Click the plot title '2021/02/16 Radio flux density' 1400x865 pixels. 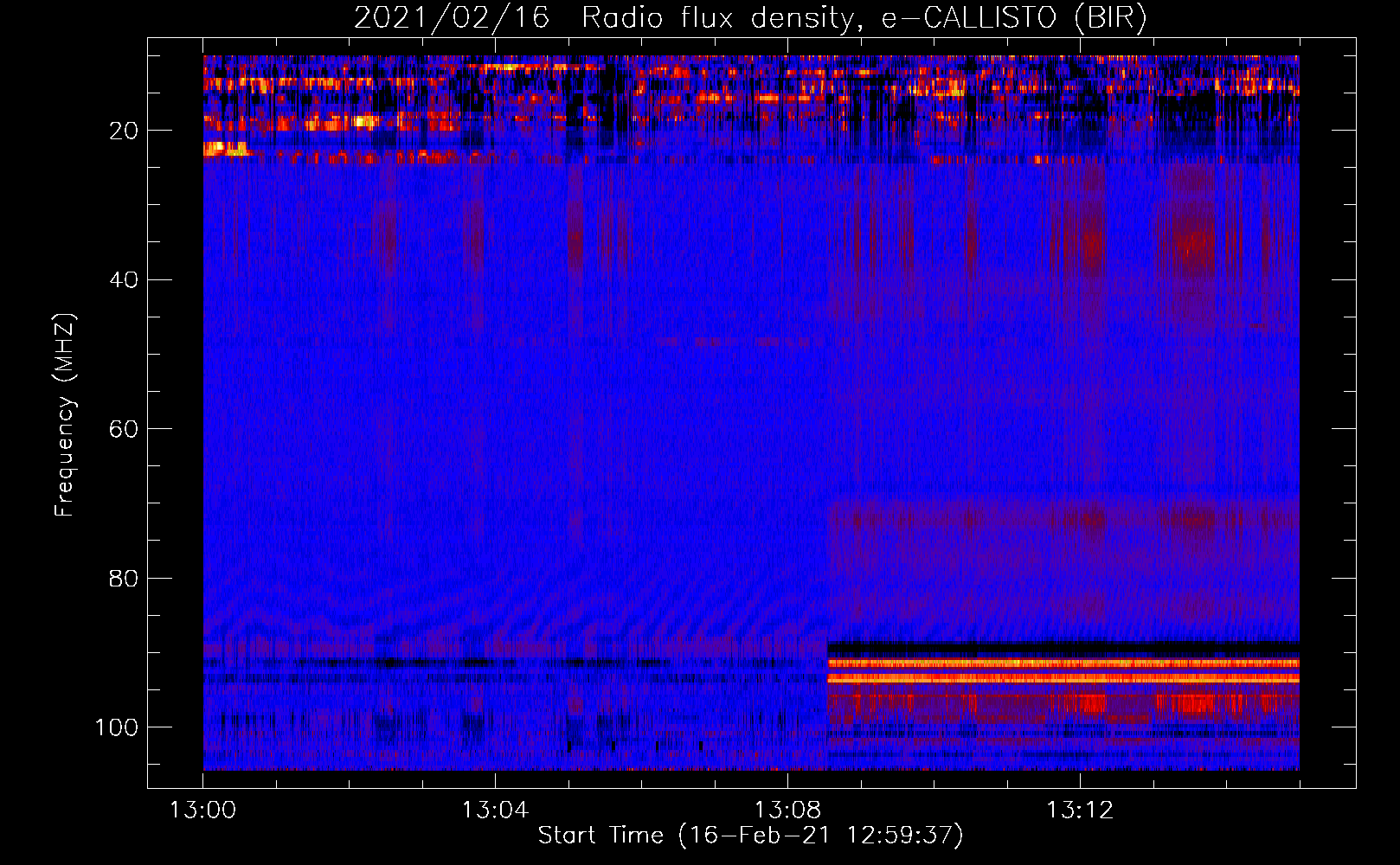tap(750, 18)
